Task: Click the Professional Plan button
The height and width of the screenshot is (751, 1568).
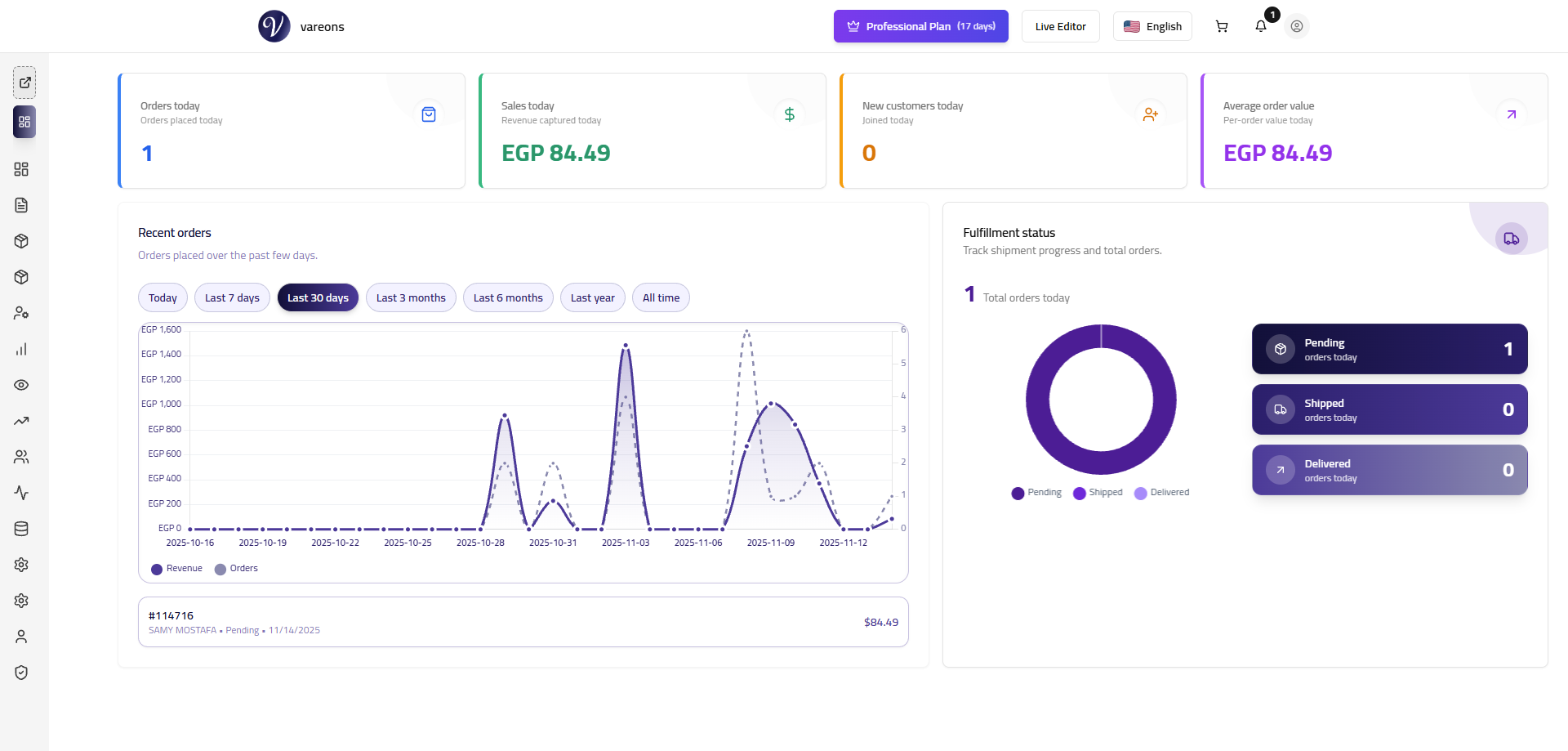Action: 920,25
